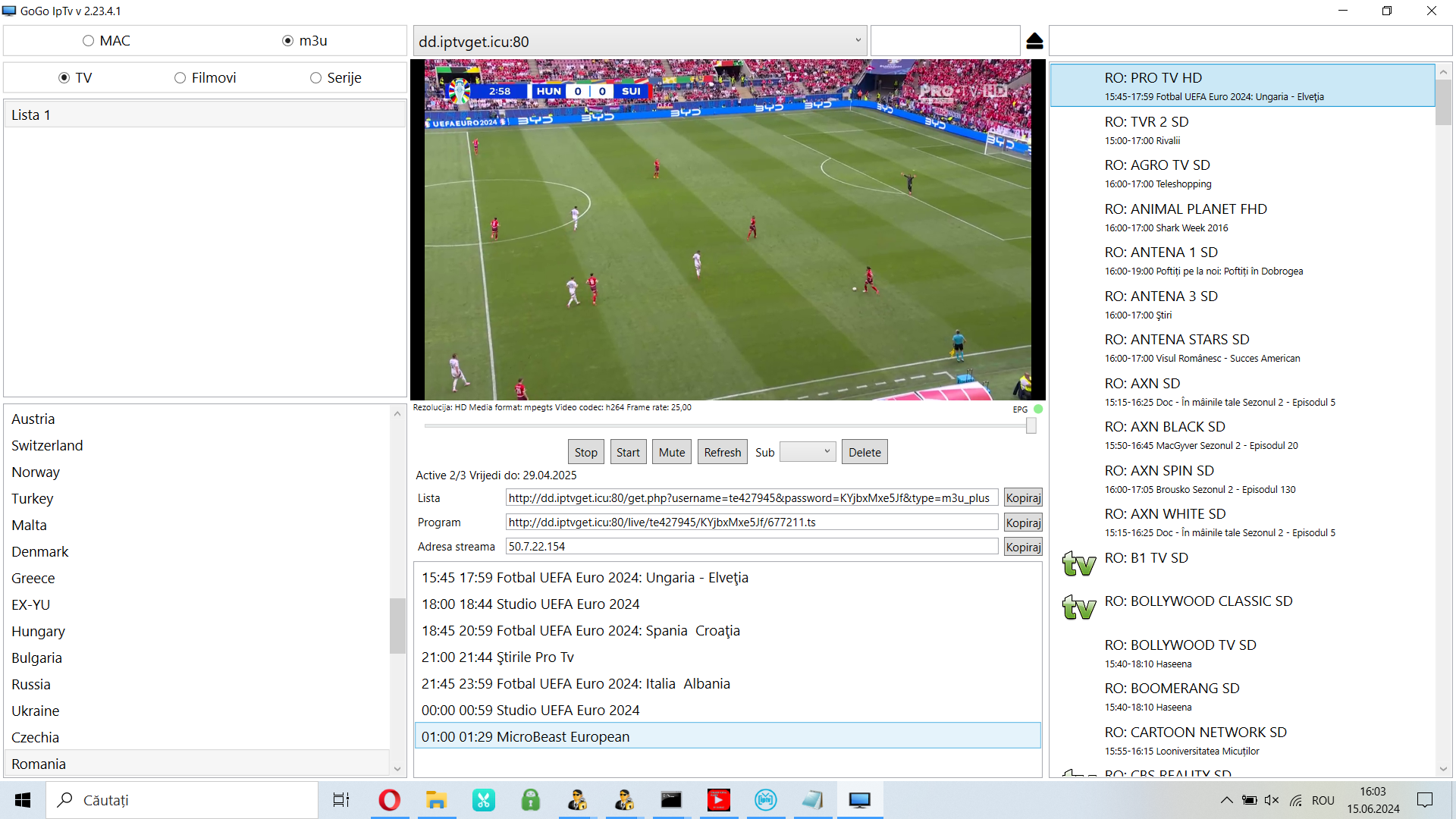Open Windows Start menu
The image size is (1456, 819).
click(x=23, y=800)
